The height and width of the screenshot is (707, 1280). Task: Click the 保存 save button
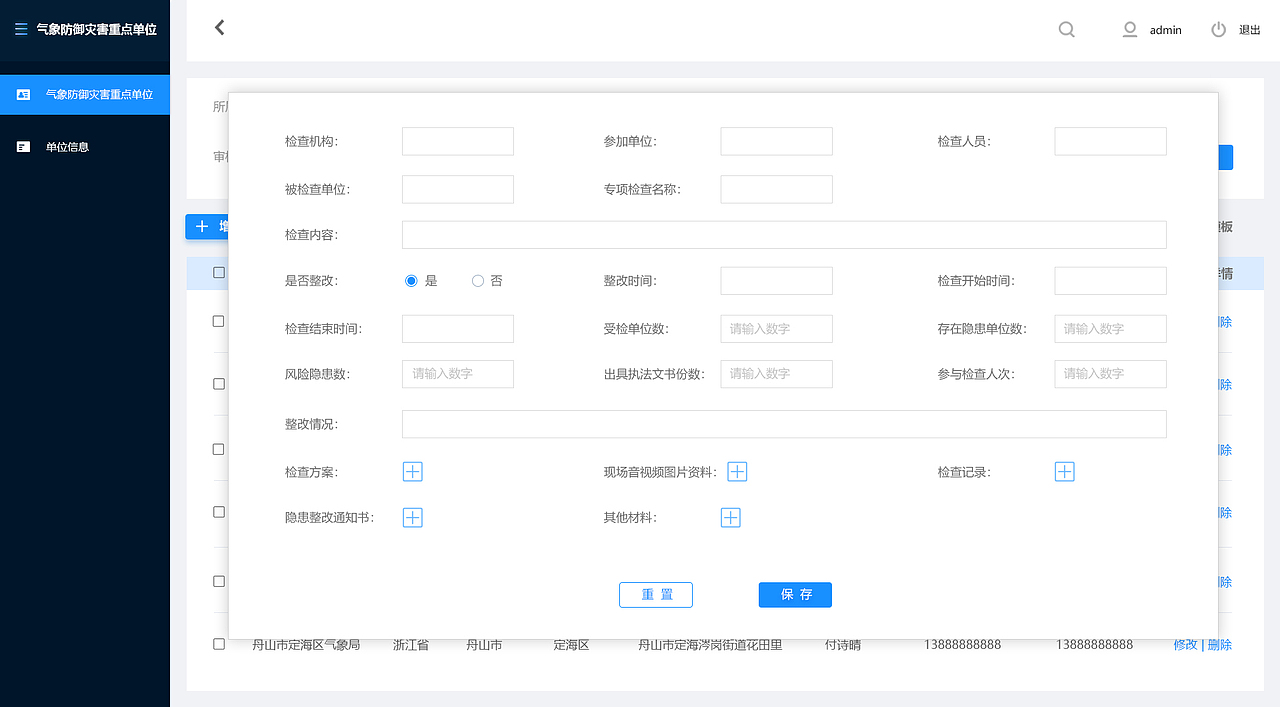point(794,594)
